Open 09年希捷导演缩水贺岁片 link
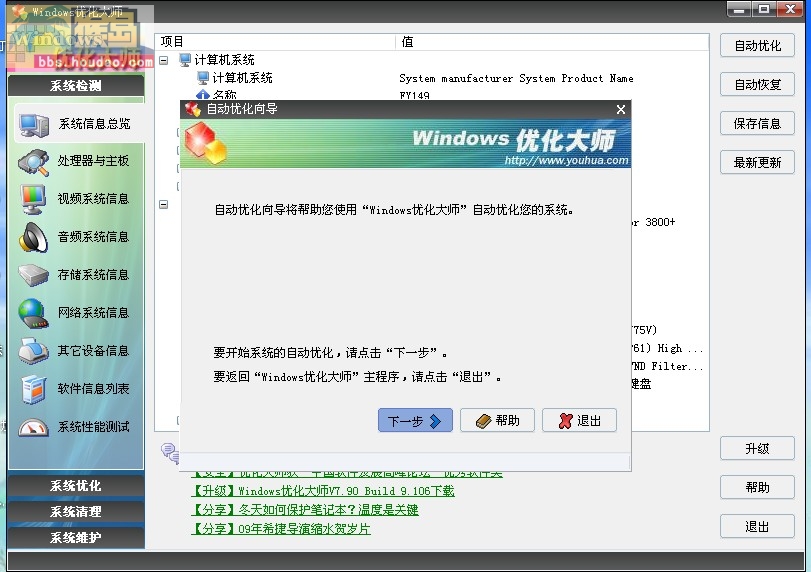The width and height of the screenshot is (811, 572). coord(281,529)
